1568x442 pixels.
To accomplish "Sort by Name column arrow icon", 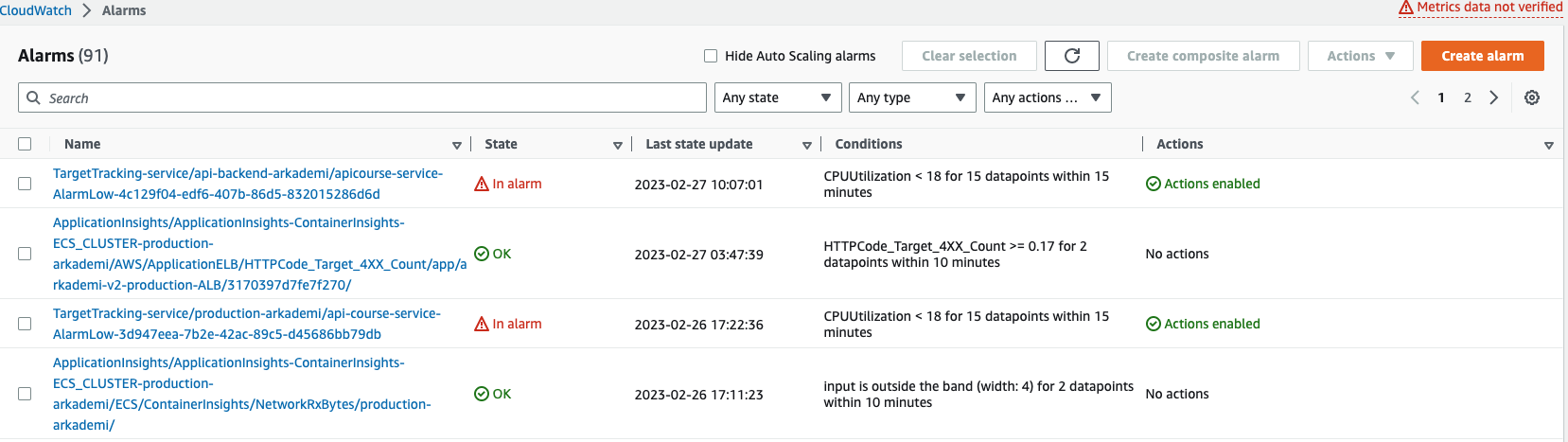I will 457,145.
